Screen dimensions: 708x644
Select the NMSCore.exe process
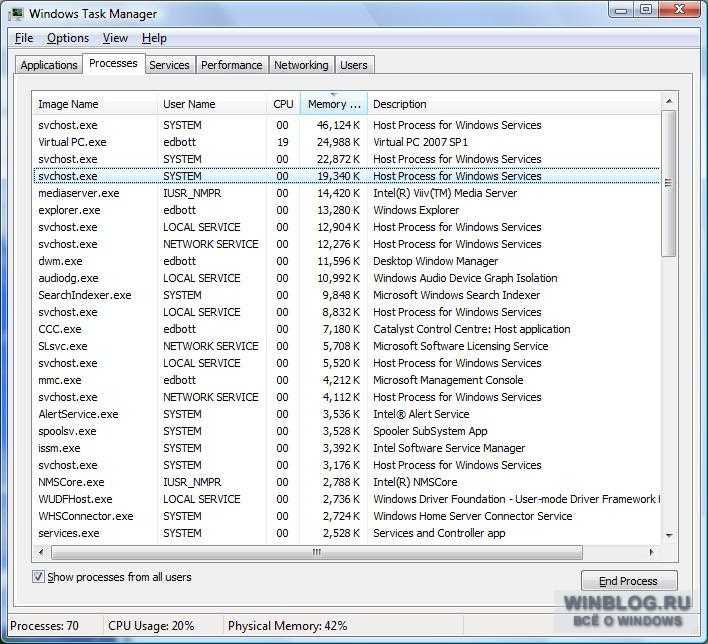pyautogui.click(x=346, y=482)
